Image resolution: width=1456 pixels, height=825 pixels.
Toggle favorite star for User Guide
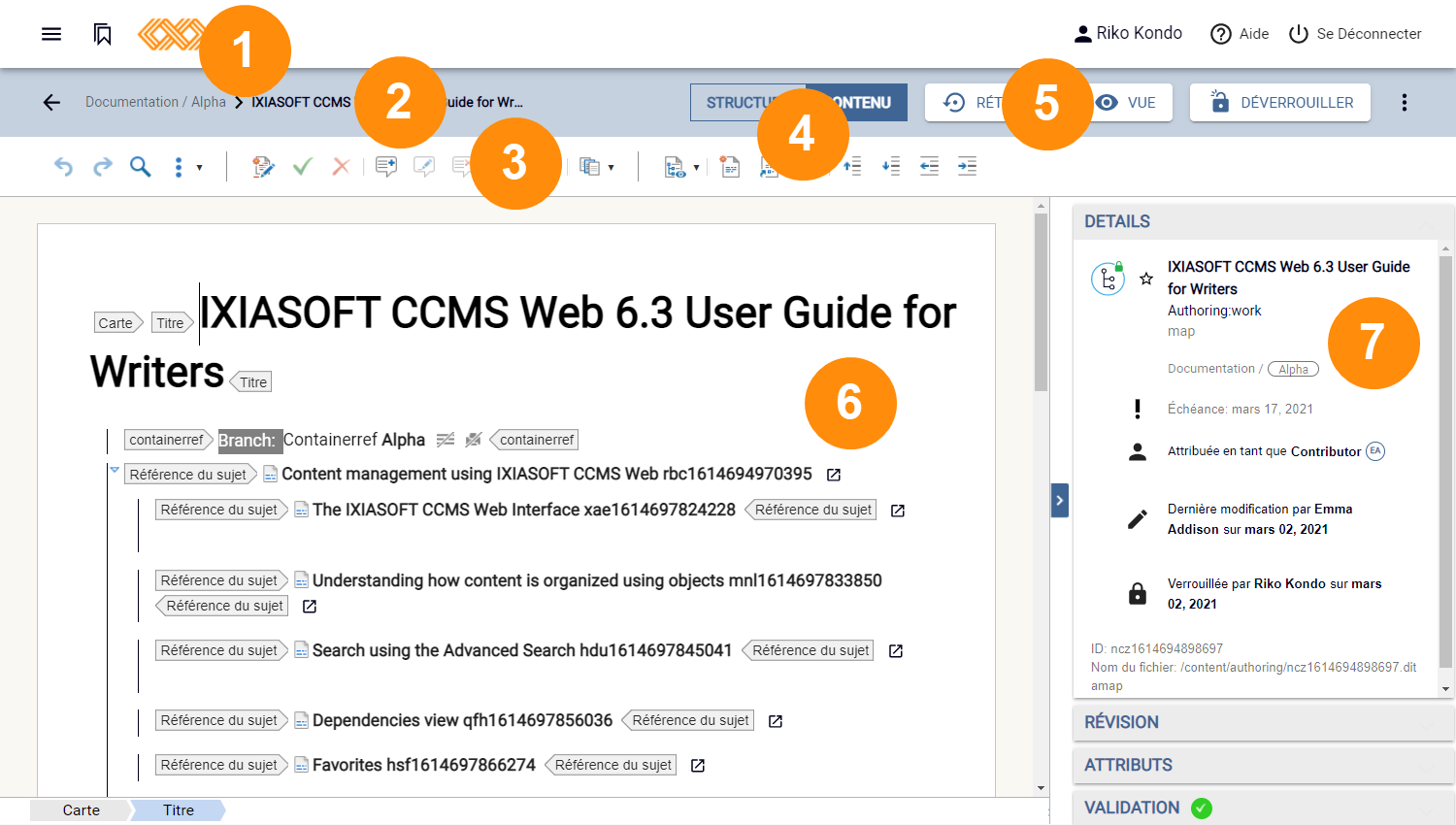click(1146, 279)
